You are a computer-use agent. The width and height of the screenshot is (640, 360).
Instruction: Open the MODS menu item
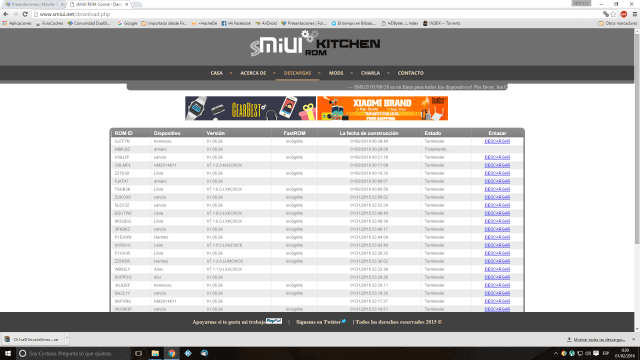tap(336, 73)
